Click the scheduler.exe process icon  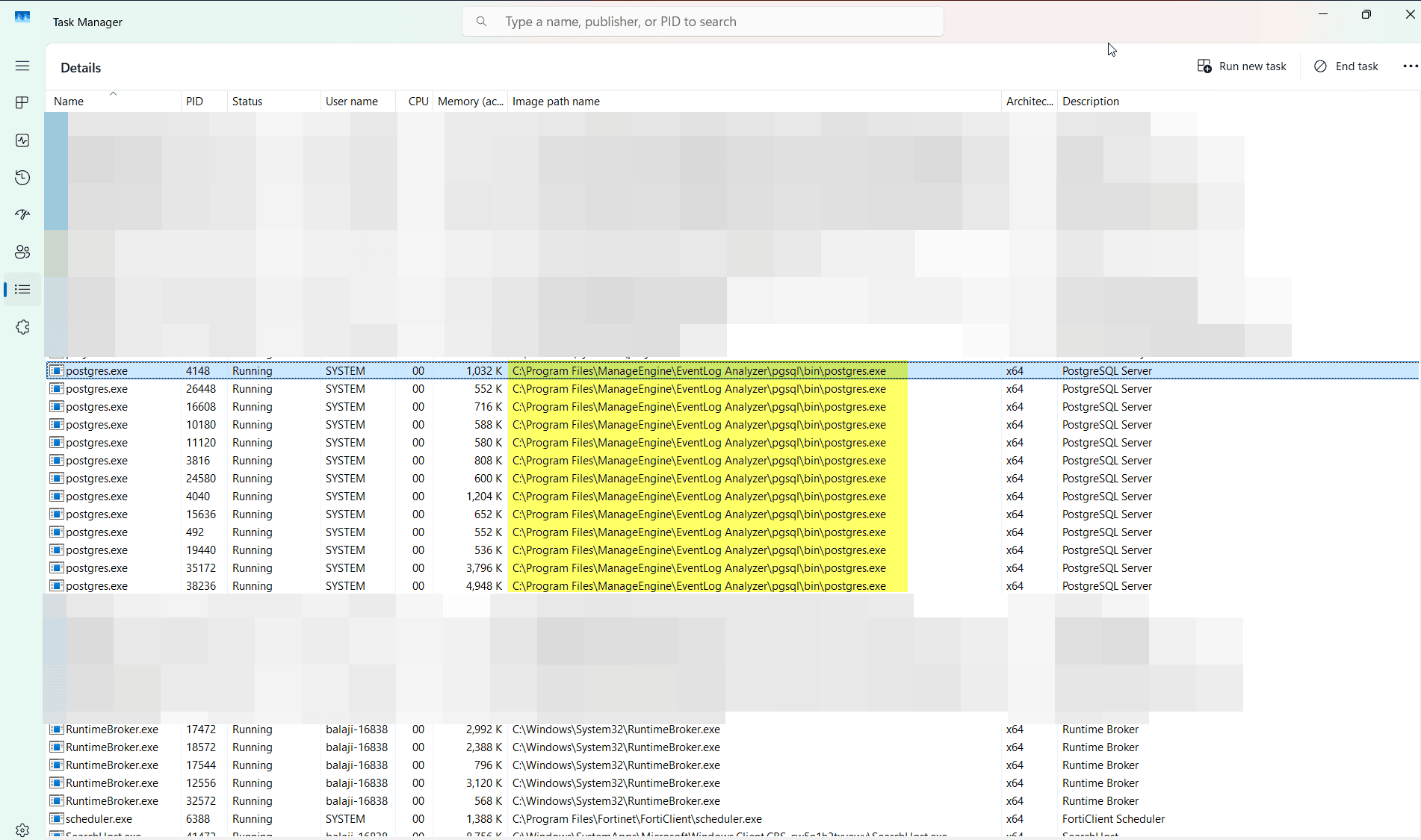click(x=56, y=818)
